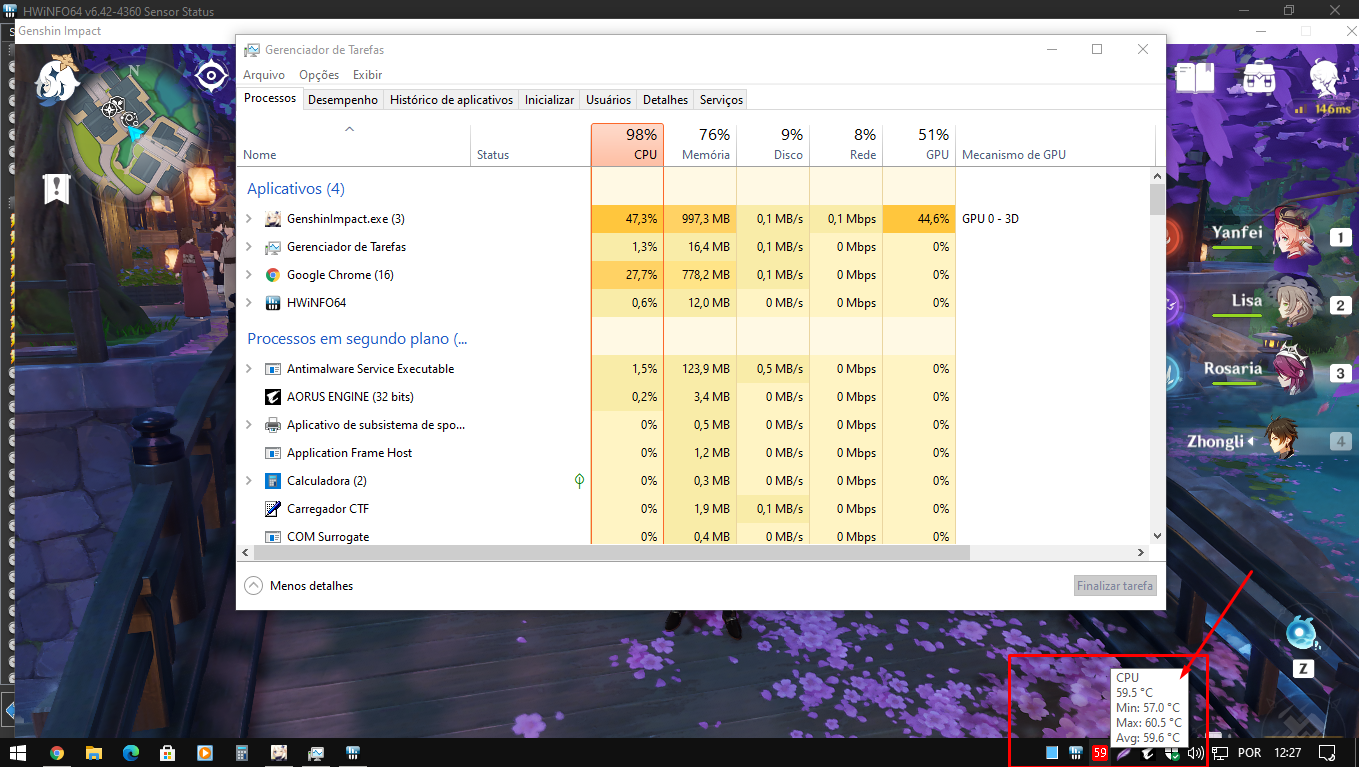1359x767 pixels.
Task: Expand Antimalware Service Executable row
Action: 249,368
